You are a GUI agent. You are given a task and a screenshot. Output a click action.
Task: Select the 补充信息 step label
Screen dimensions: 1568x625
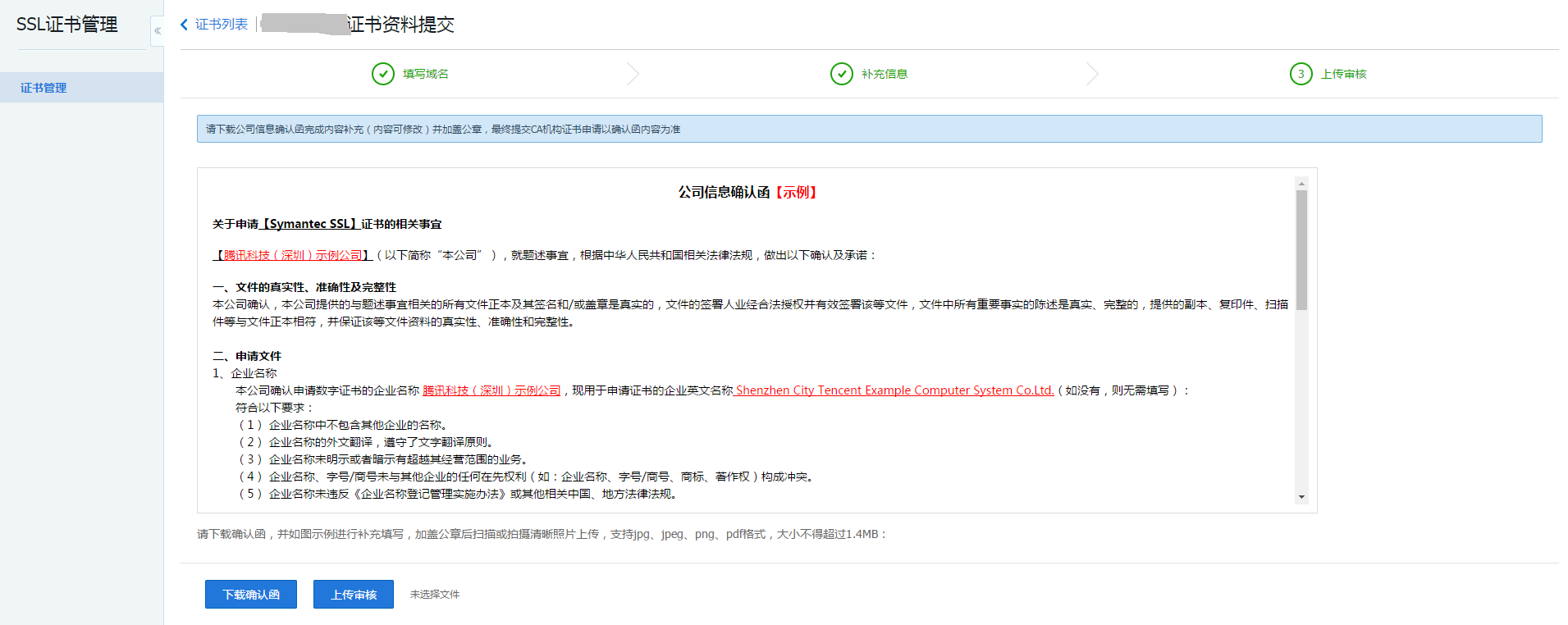coord(884,74)
